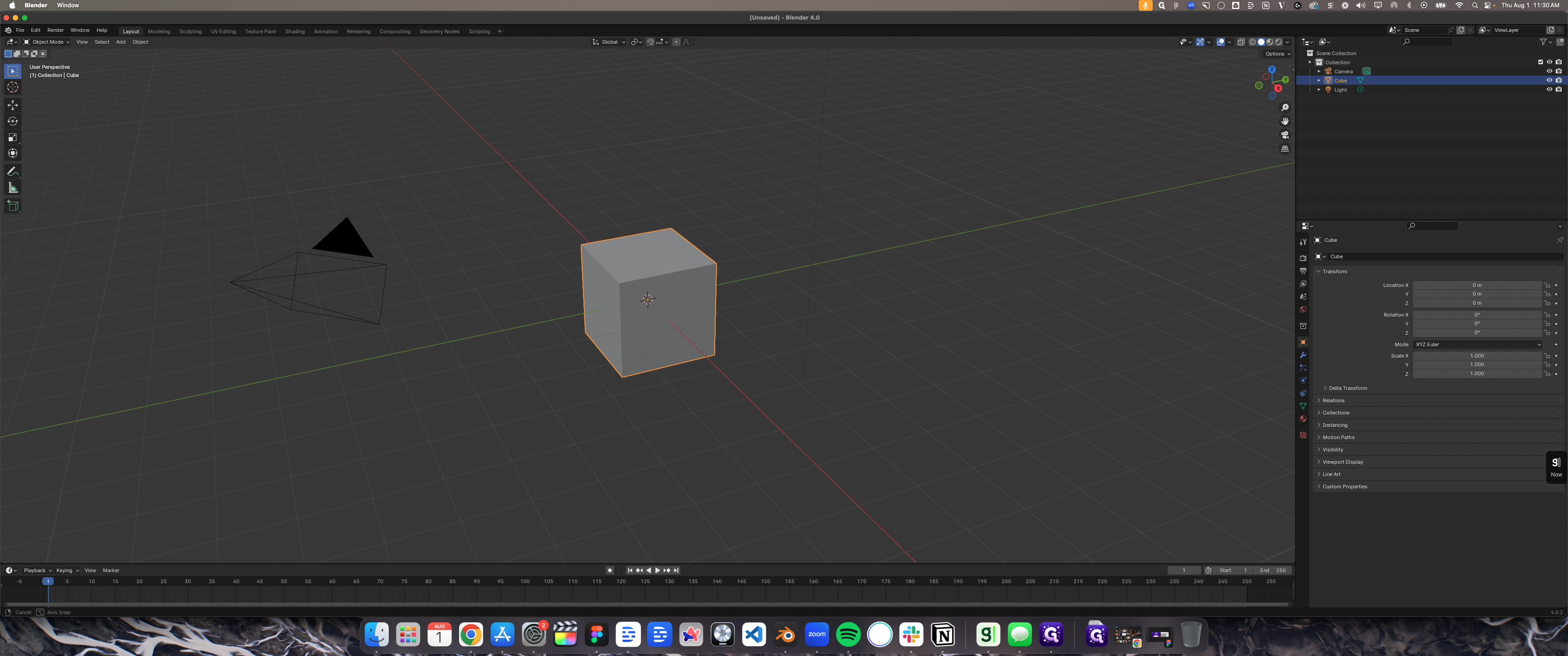The image size is (1568, 656).
Task: Click the Play animation button
Action: coord(657,570)
